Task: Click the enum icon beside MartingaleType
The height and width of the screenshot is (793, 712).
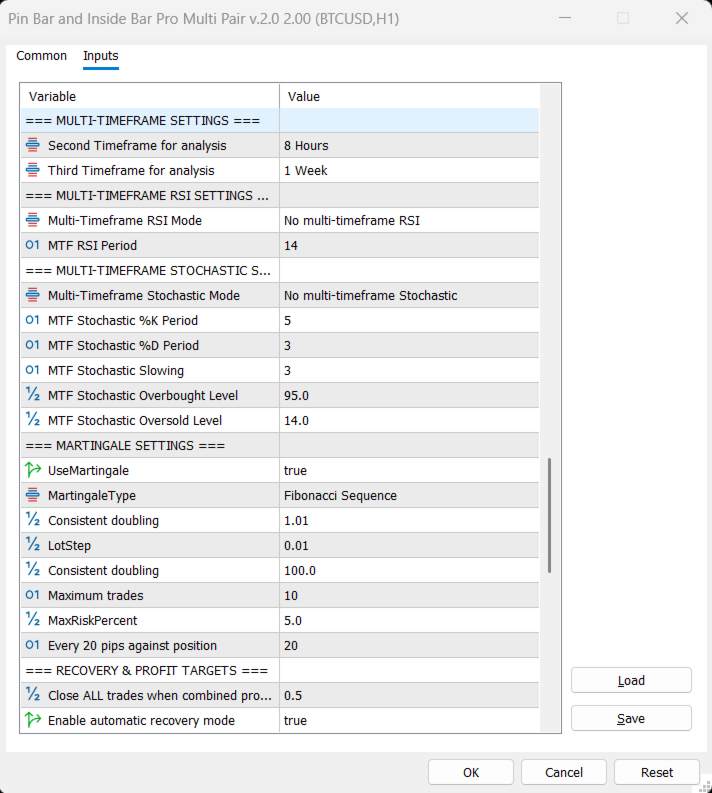Action: (33, 495)
